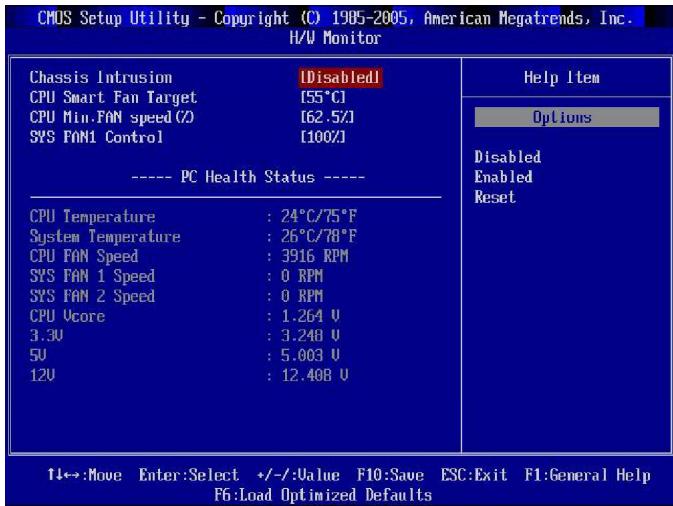Click the Options header bar
Image resolution: width=673 pixels, height=506 pixels.
[567, 117]
